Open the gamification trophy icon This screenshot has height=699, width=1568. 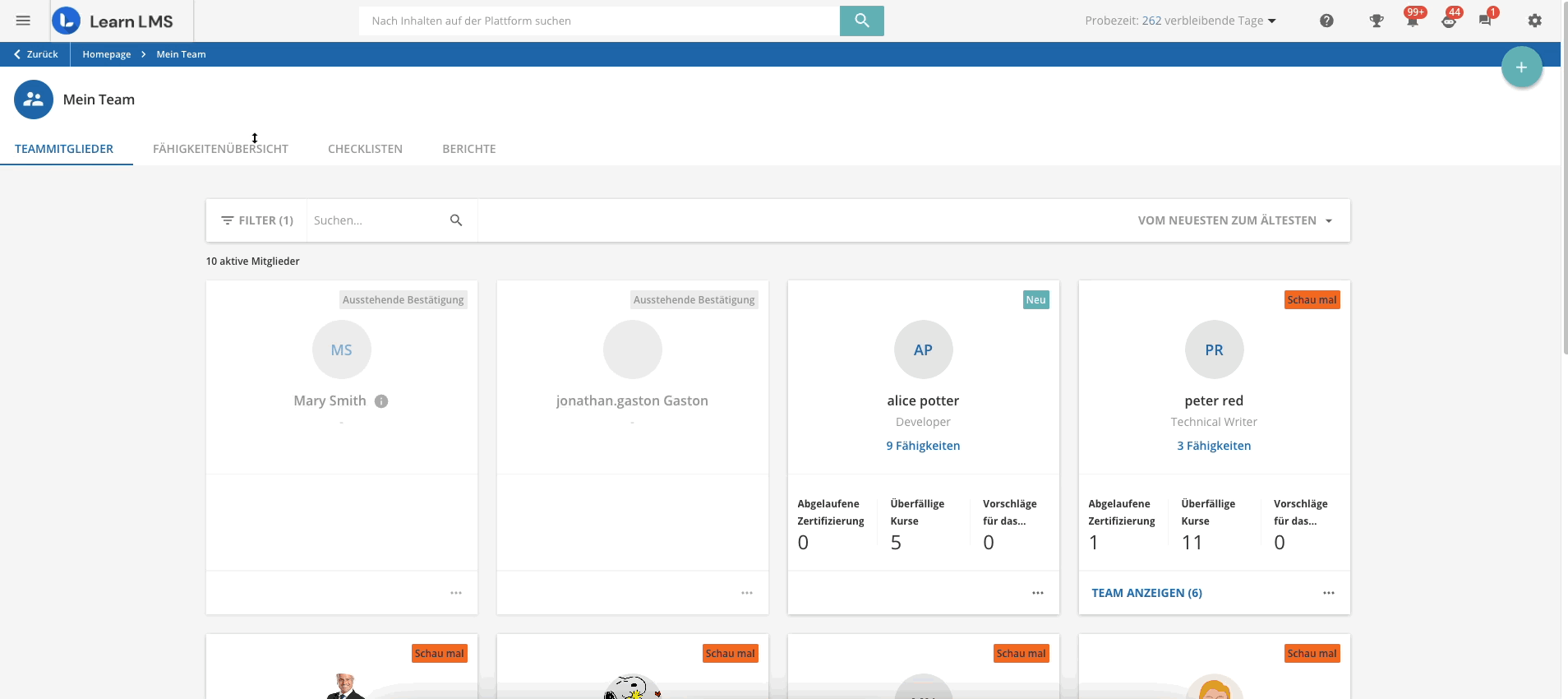point(1376,21)
